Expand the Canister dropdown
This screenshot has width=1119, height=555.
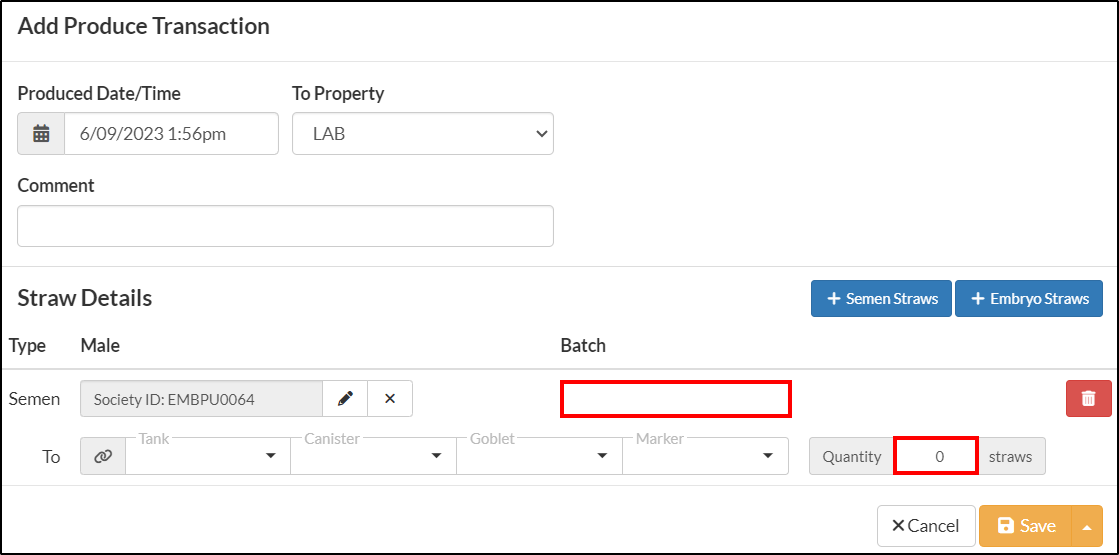(x=373, y=456)
